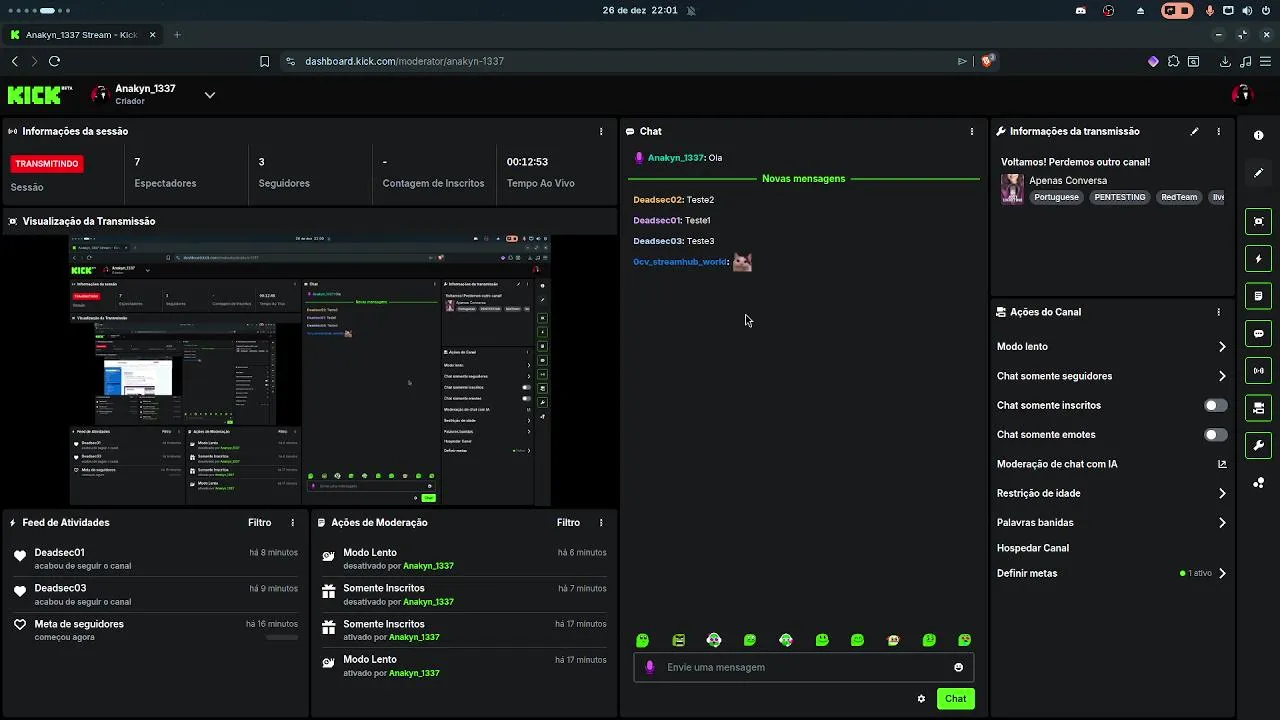The height and width of the screenshot is (720, 1280).
Task: Focus the Envie uma mensagem input
Action: tap(805, 668)
